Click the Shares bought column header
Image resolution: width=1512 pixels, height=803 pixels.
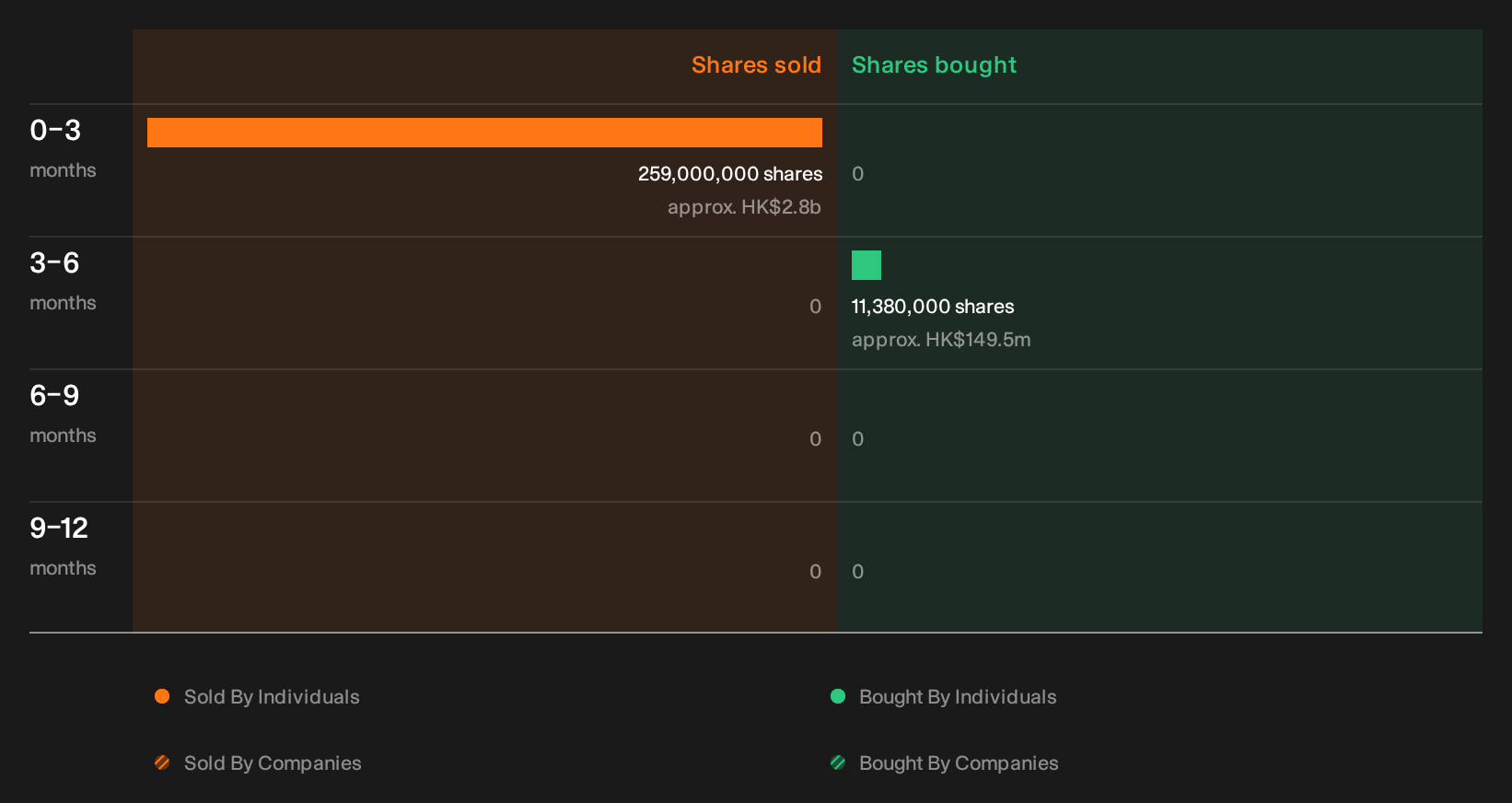click(934, 65)
